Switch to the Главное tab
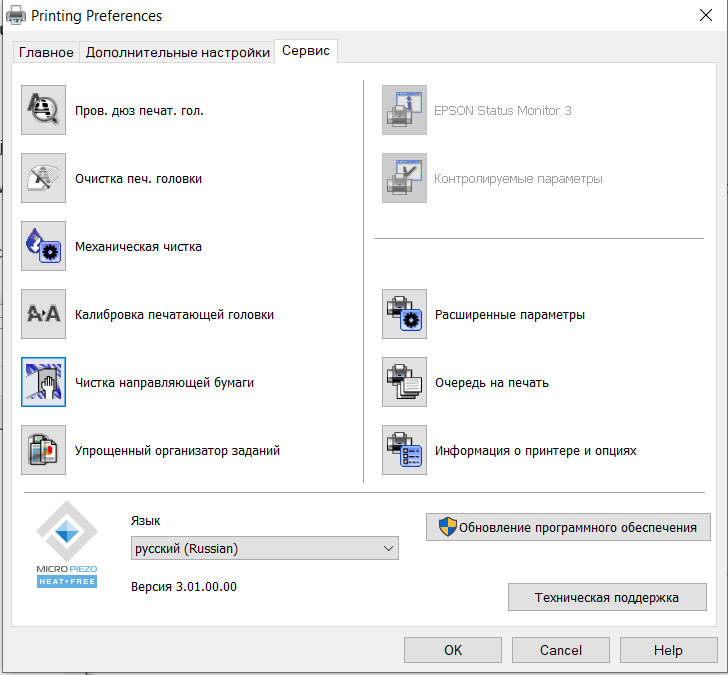 tap(46, 52)
